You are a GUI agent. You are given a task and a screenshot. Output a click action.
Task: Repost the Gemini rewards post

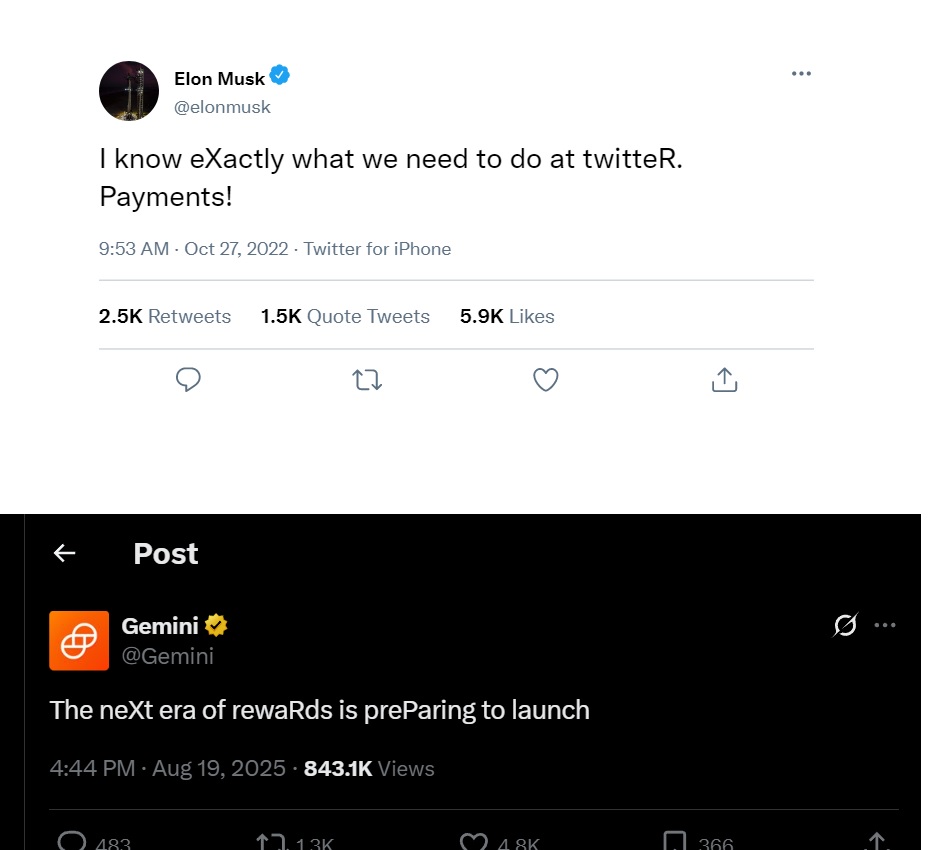[271, 842]
